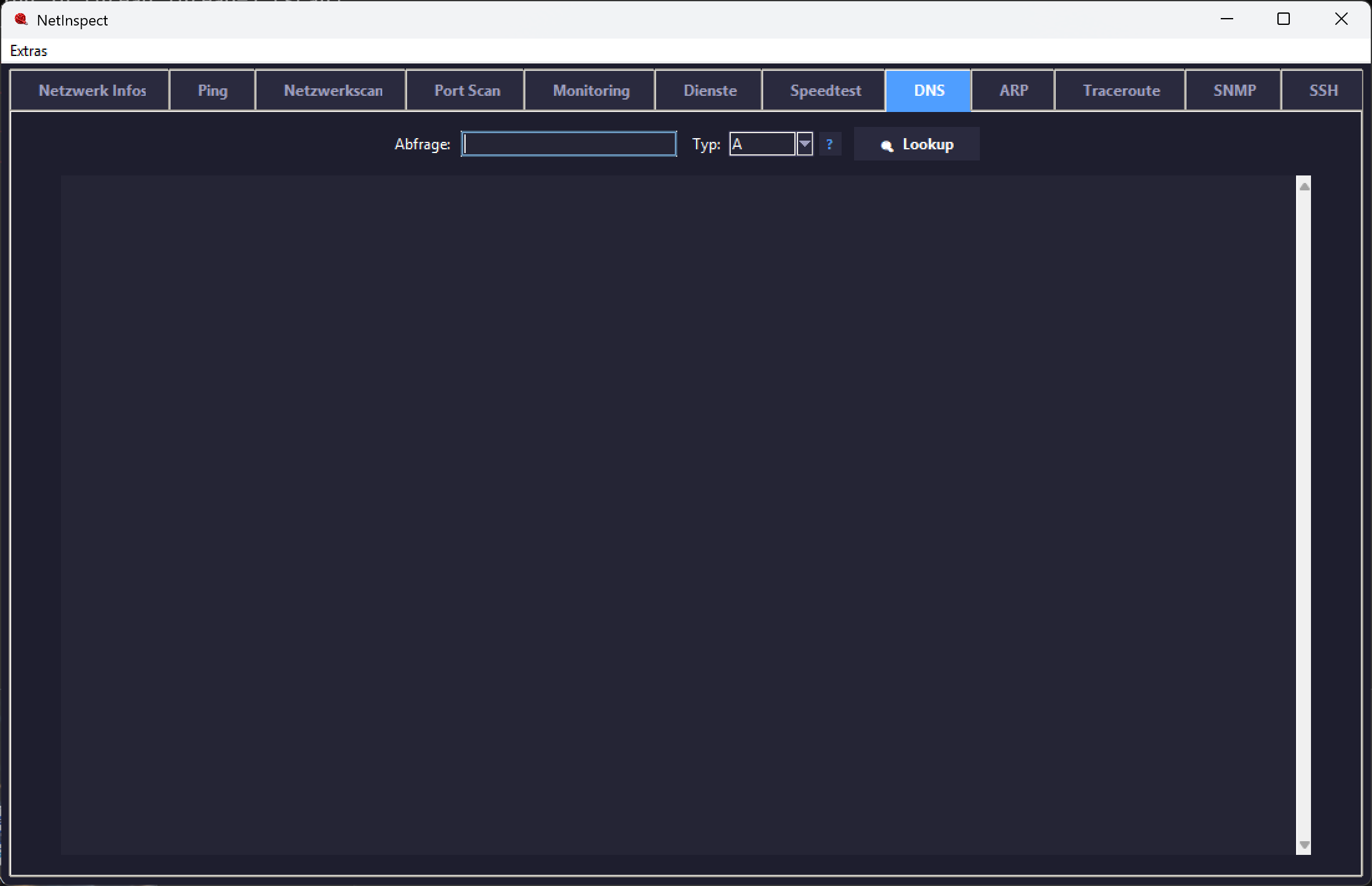Expand the Typ record type dropdown arrow
Image resolution: width=1372 pixels, height=886 pixels.
(x=805, y=144)
